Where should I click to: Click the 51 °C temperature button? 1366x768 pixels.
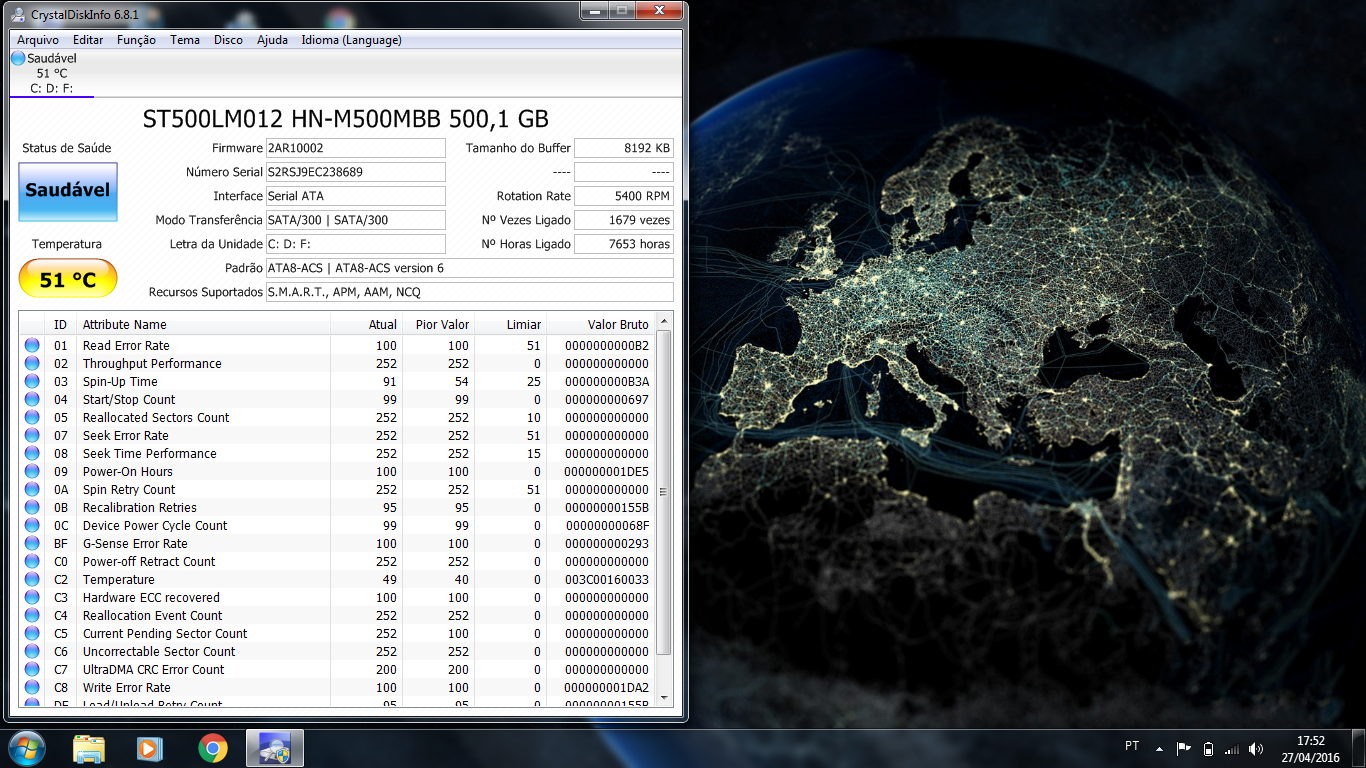point(68,279)
